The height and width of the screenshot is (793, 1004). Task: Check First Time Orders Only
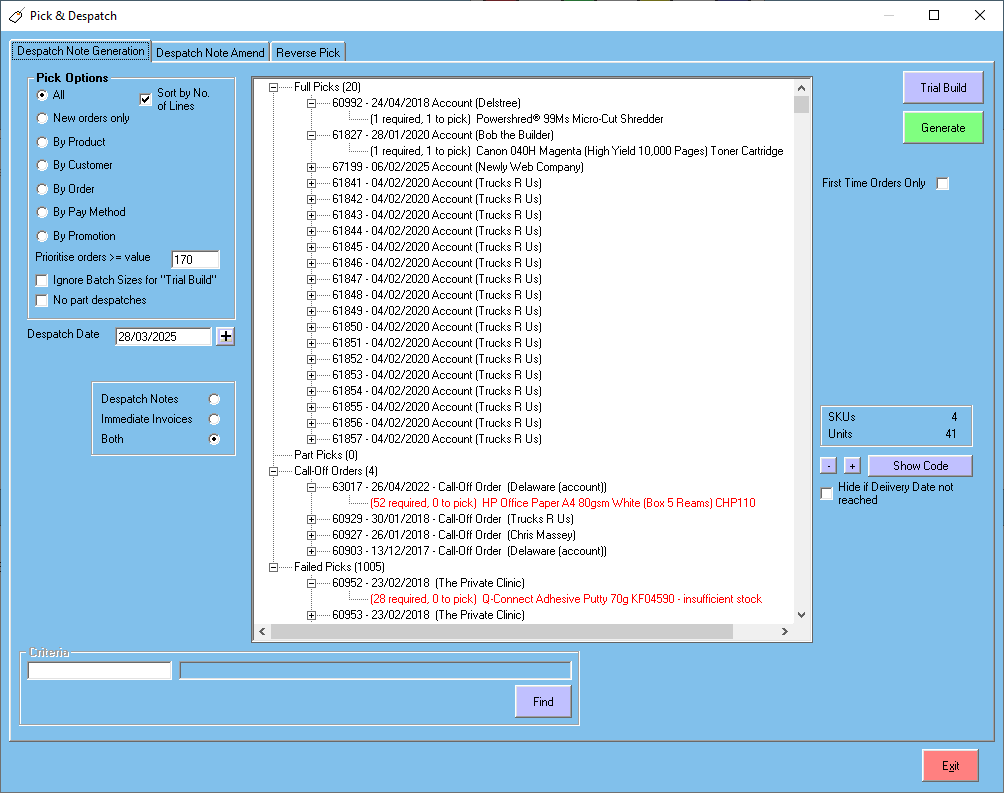coord(940,183)
